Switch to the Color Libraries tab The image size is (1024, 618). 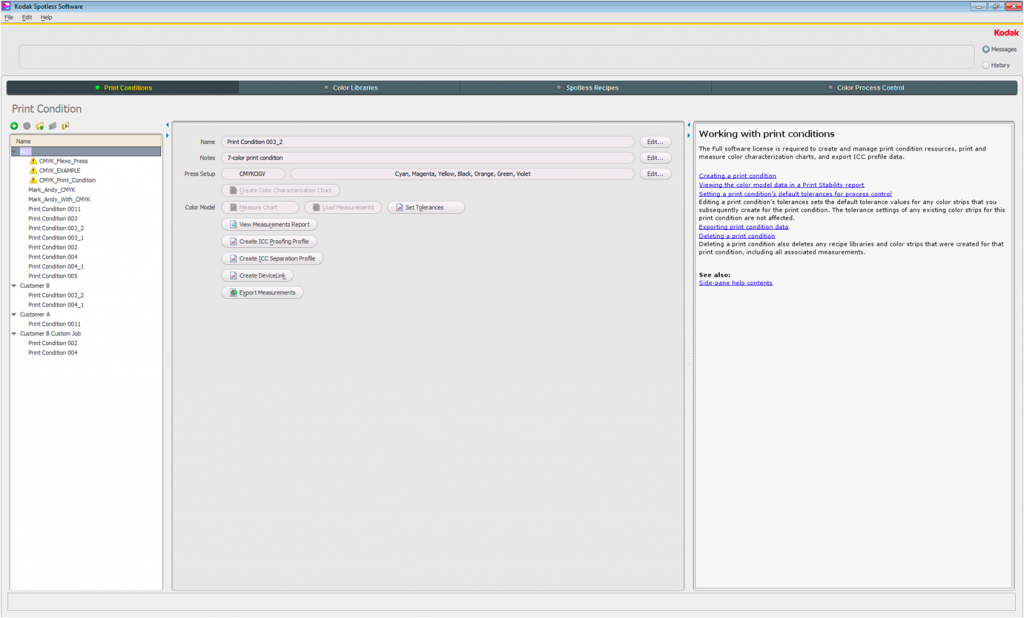click(x=349, y=88)
